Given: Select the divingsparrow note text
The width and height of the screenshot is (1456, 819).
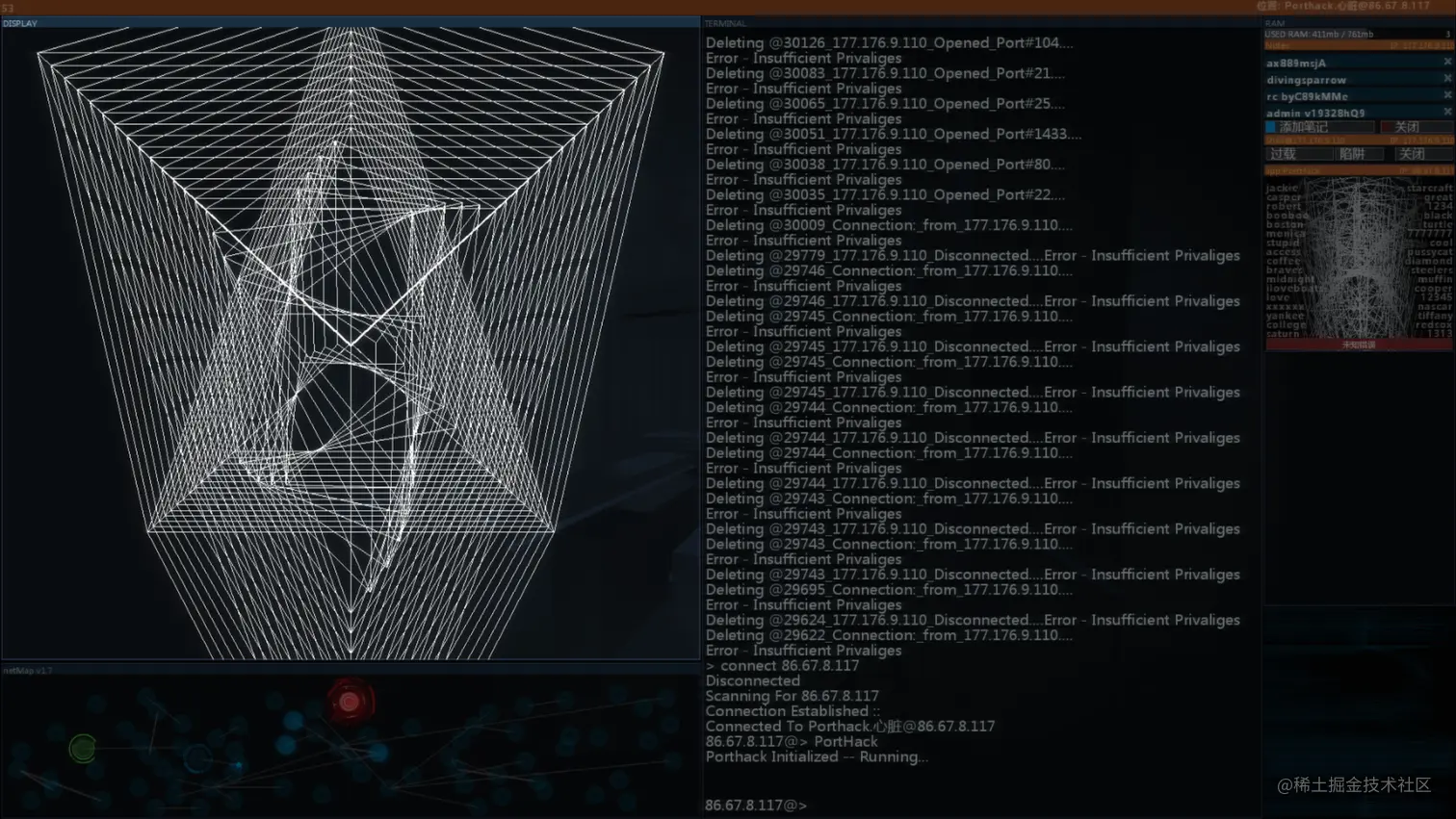Looking at the screenshot, I should pyautogui.click(x=1306, y=80).
